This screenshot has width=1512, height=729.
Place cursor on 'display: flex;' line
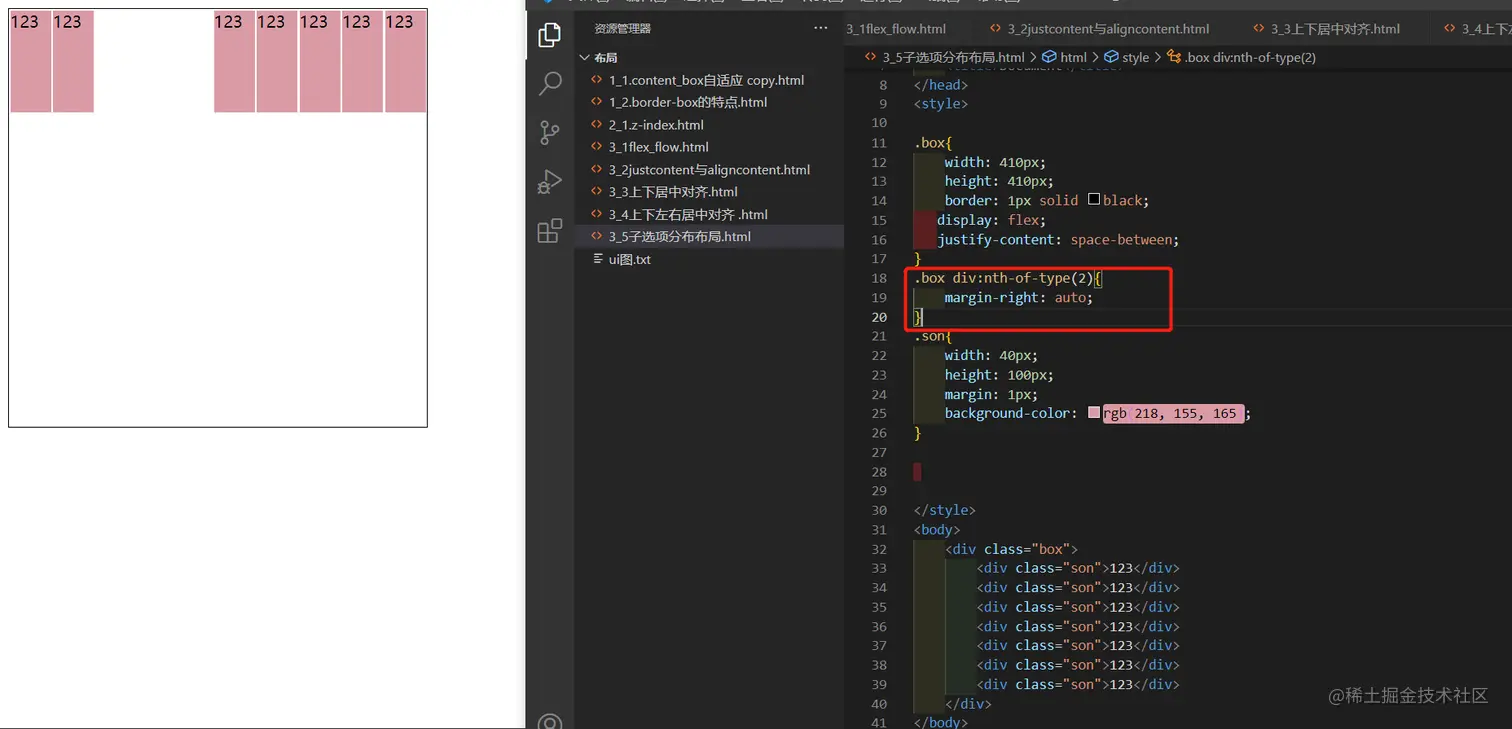click(991, 220)
